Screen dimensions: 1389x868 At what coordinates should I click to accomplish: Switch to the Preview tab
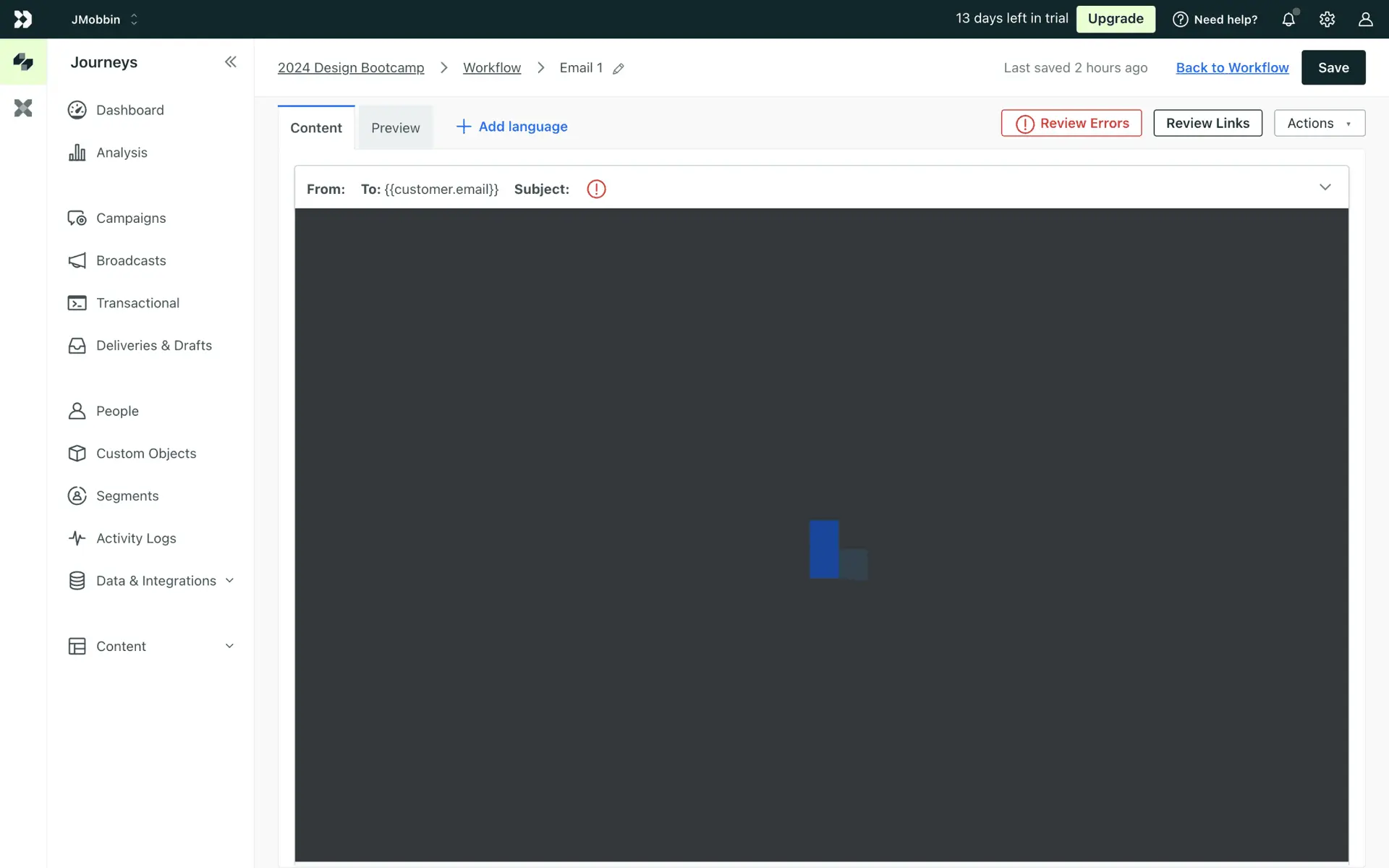[x=395, y=128]
